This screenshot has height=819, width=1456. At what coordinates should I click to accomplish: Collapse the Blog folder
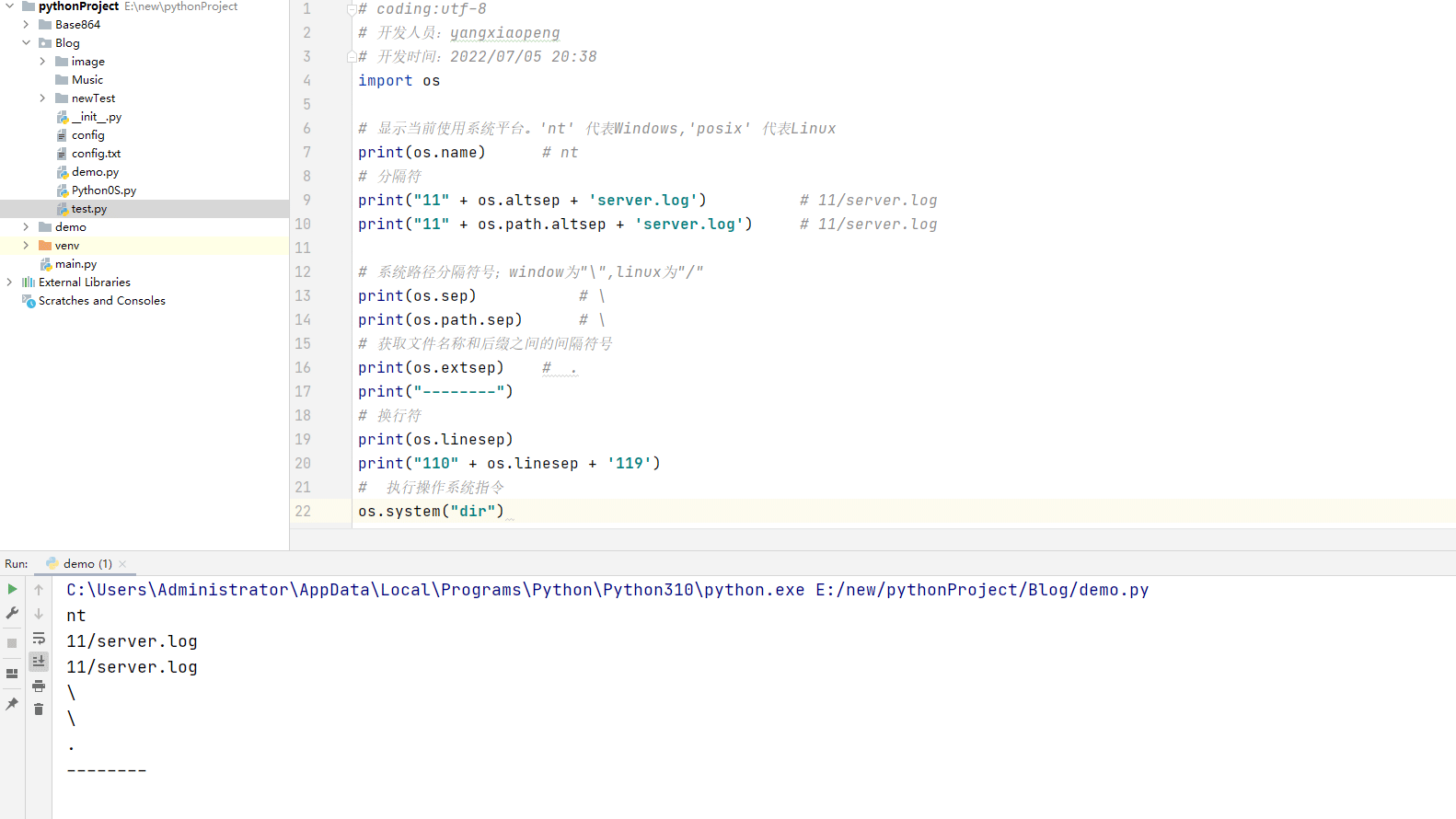26,43
